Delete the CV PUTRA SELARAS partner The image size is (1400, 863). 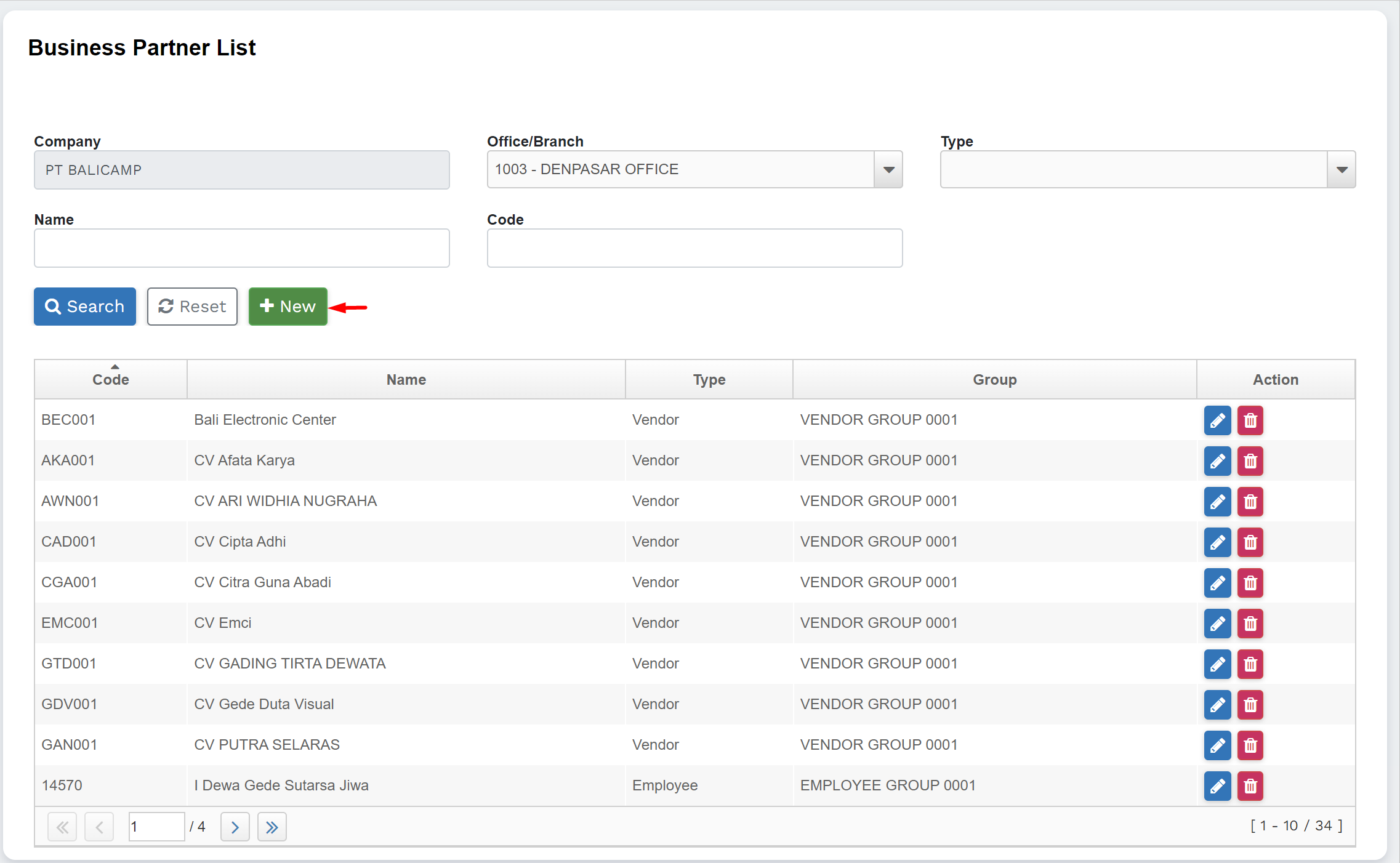tap(1250, 745)
